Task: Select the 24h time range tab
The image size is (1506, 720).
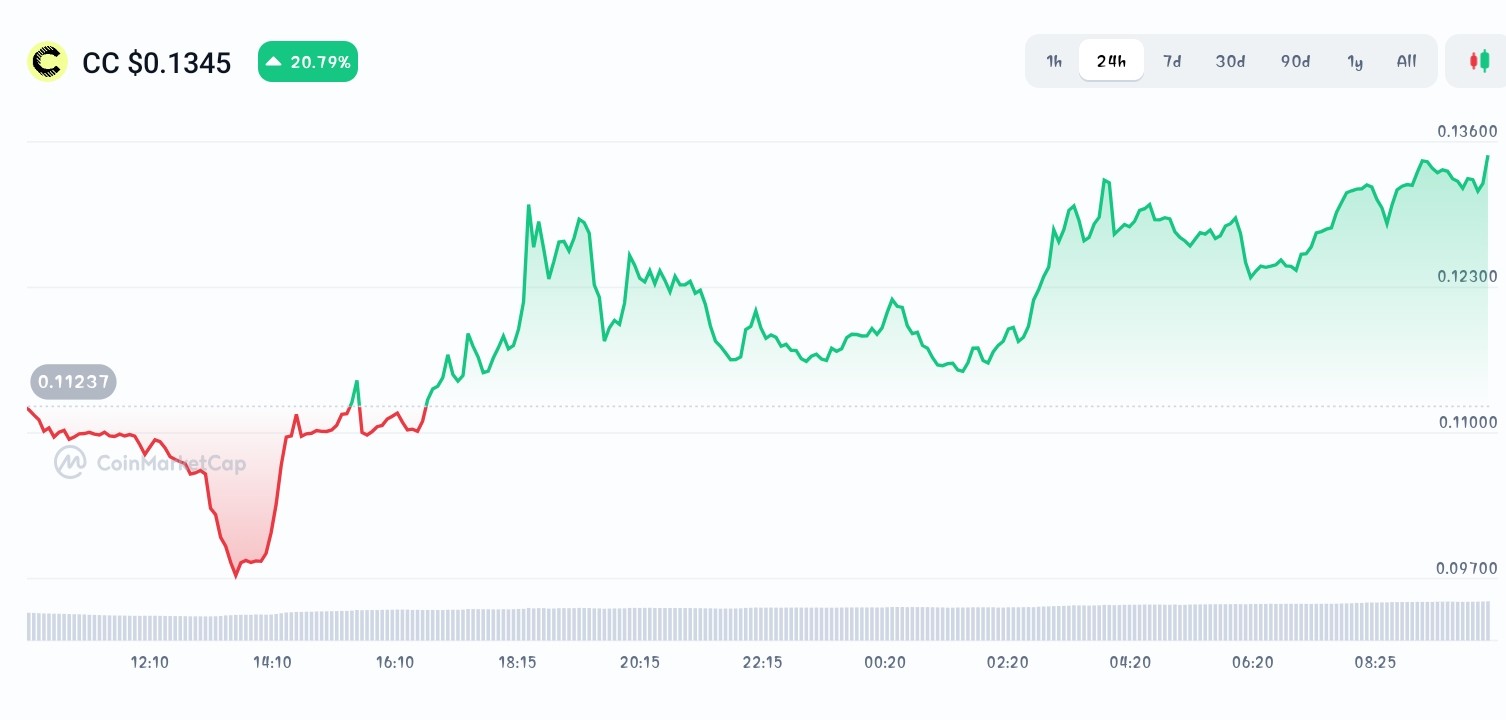Action: click(1111, 61)
